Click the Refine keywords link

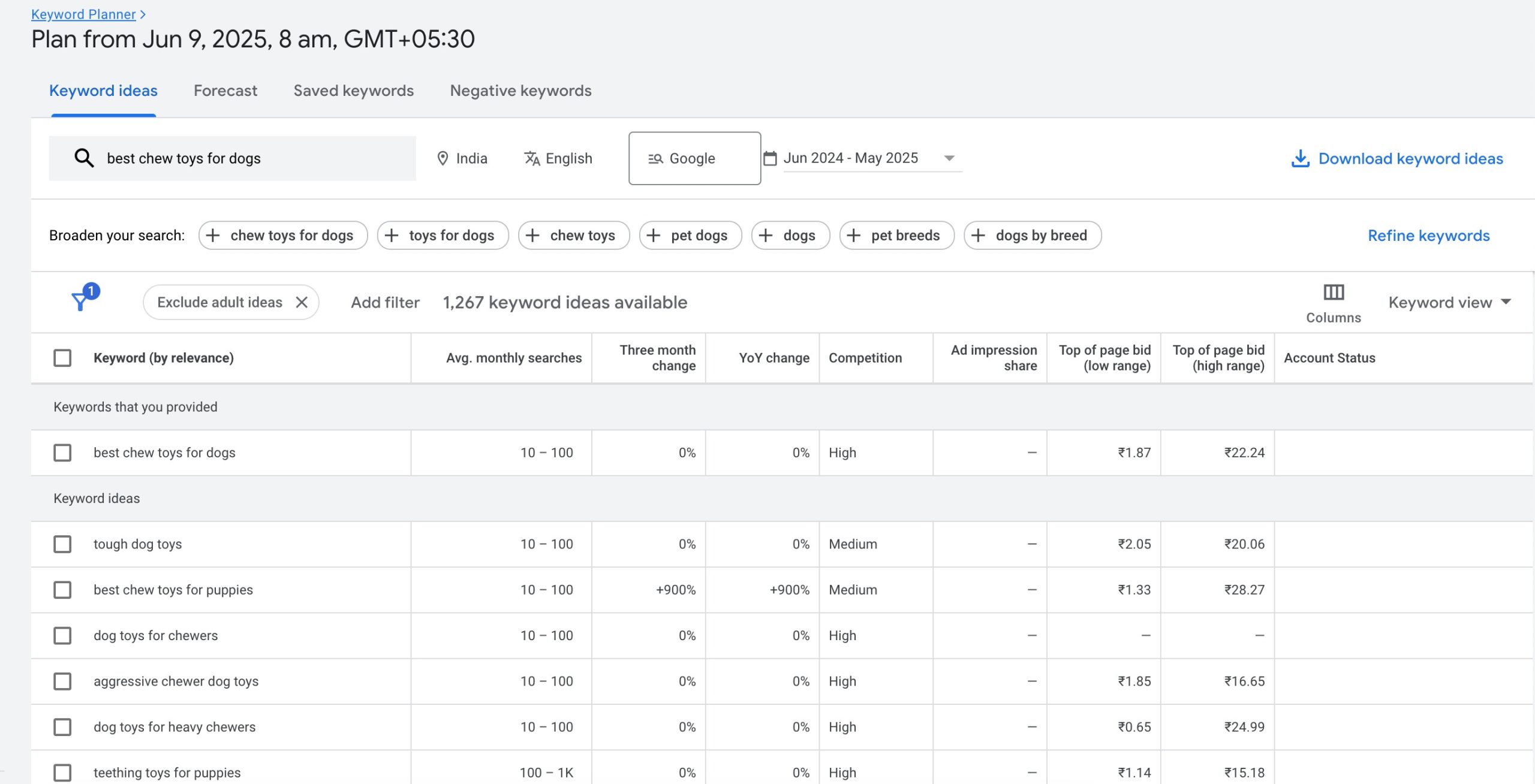point(1428,236)
